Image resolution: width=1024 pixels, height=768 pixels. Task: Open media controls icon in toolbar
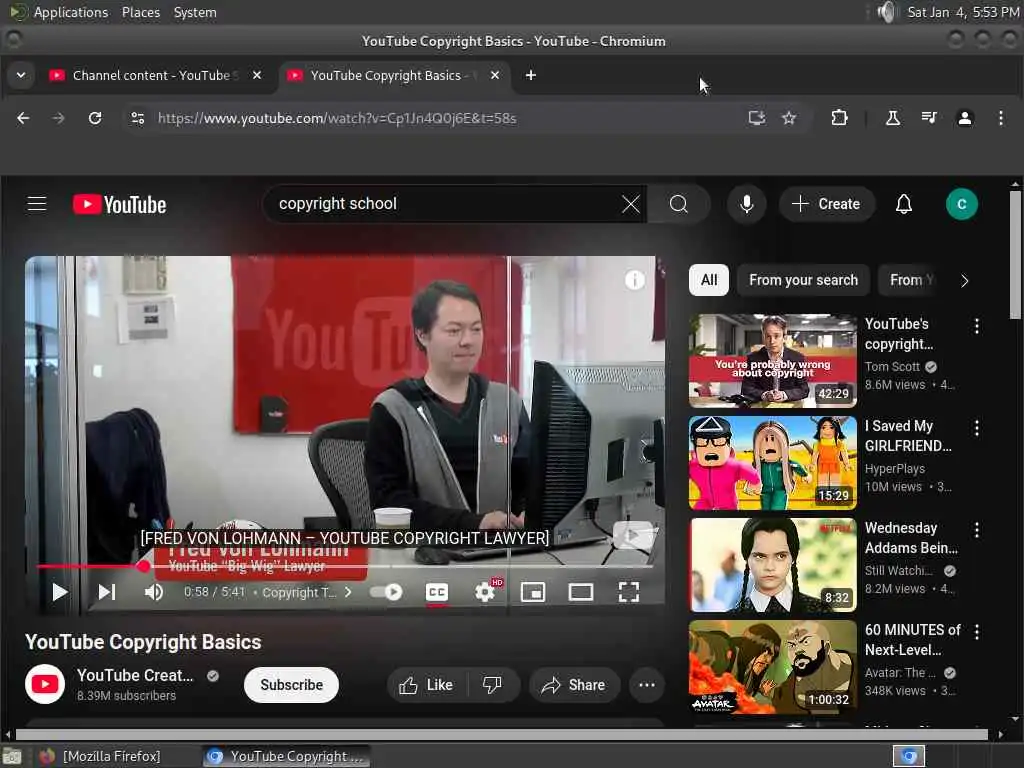(x=929, y=118)
